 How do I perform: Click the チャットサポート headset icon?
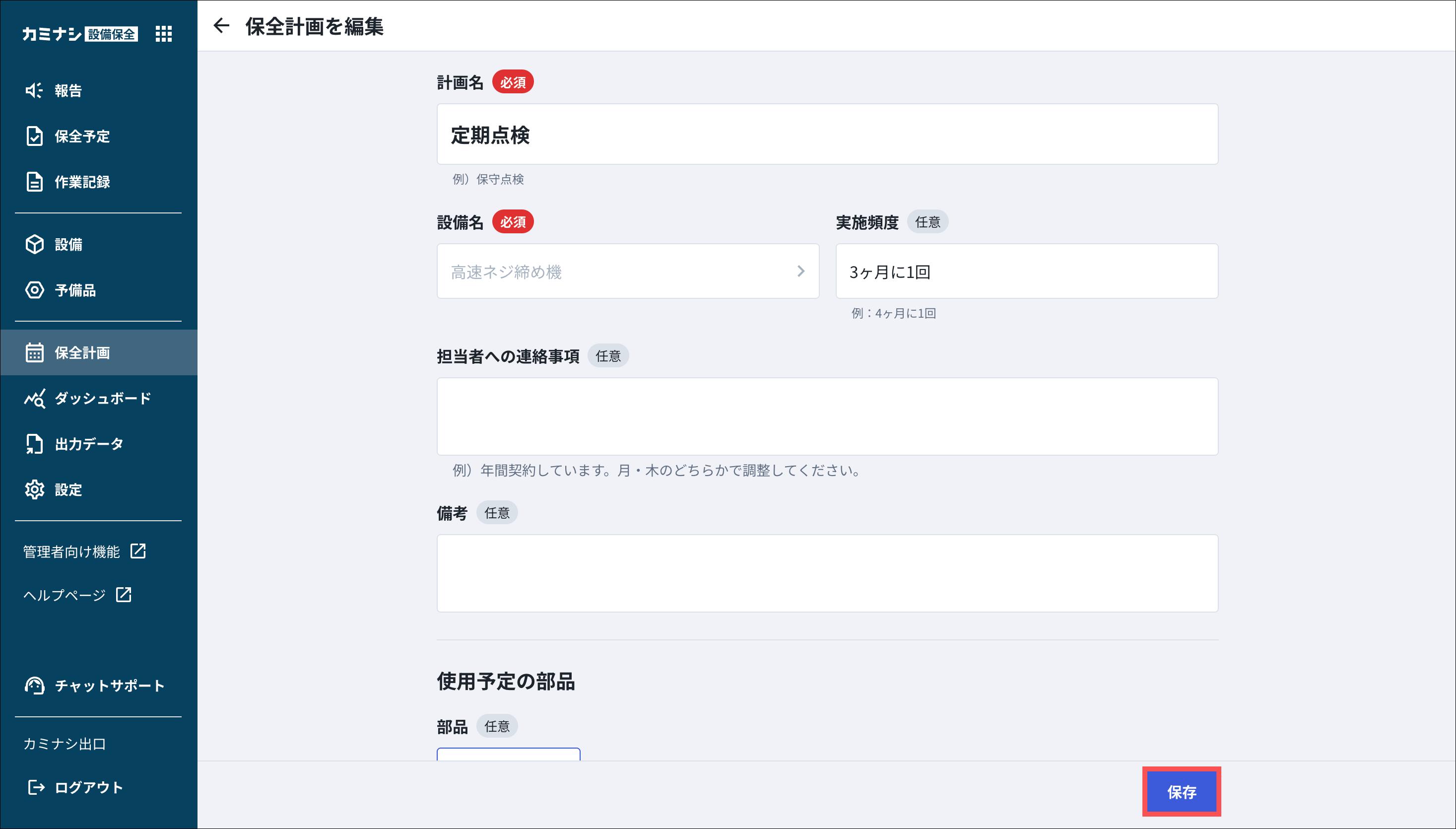[34, 685]
